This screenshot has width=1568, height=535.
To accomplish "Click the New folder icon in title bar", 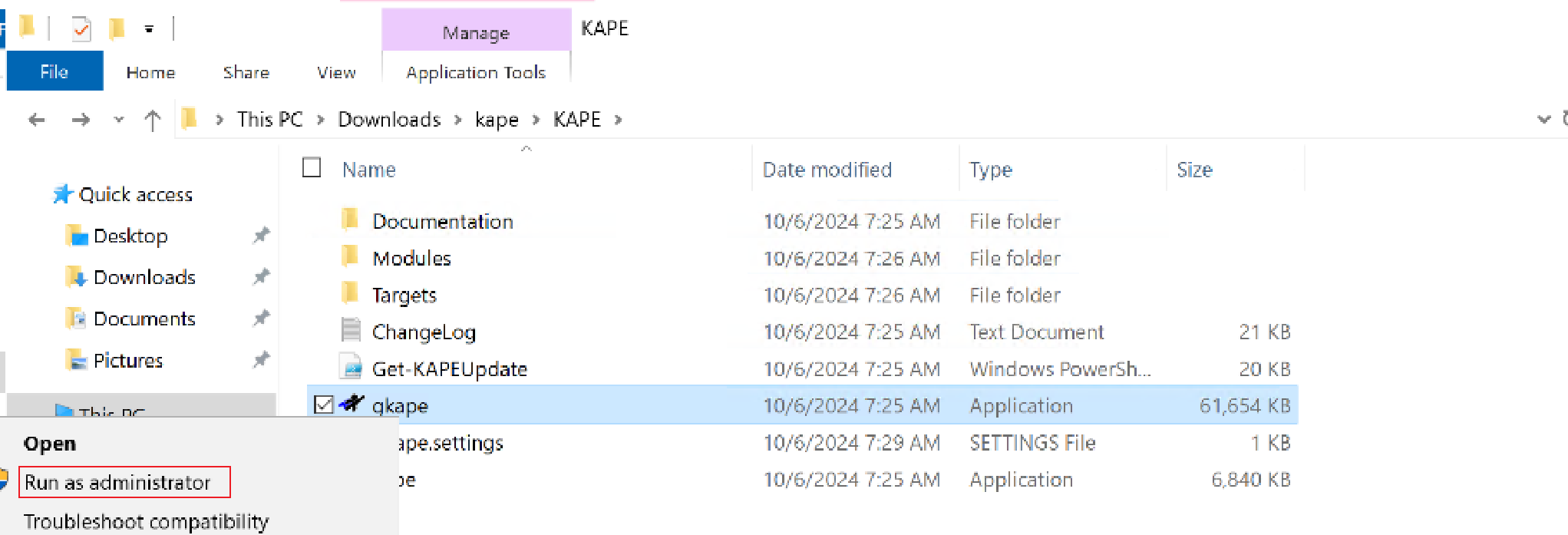I will 117,29.
